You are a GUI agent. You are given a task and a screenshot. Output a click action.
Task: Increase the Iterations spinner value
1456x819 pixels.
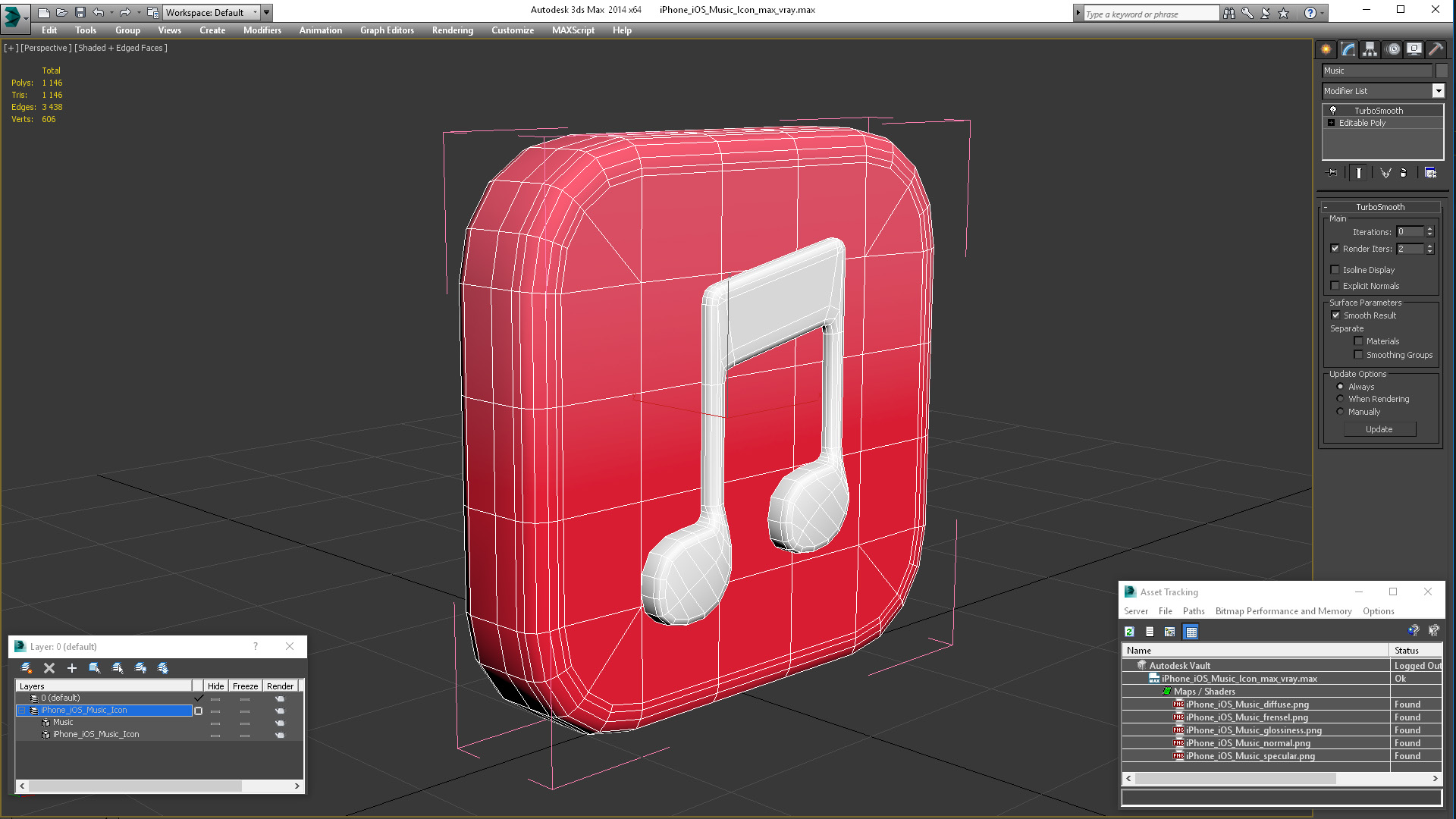1430,229
